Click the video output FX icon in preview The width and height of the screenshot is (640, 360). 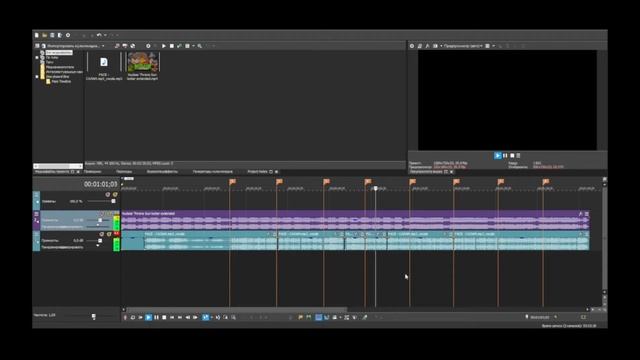[427, 46]
